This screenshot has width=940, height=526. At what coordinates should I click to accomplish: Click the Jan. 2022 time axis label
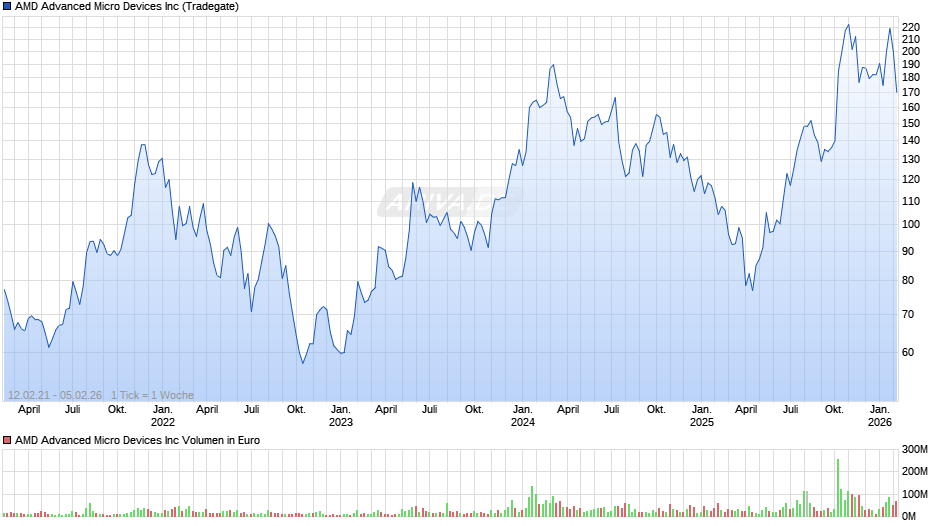tap(162, 416)
